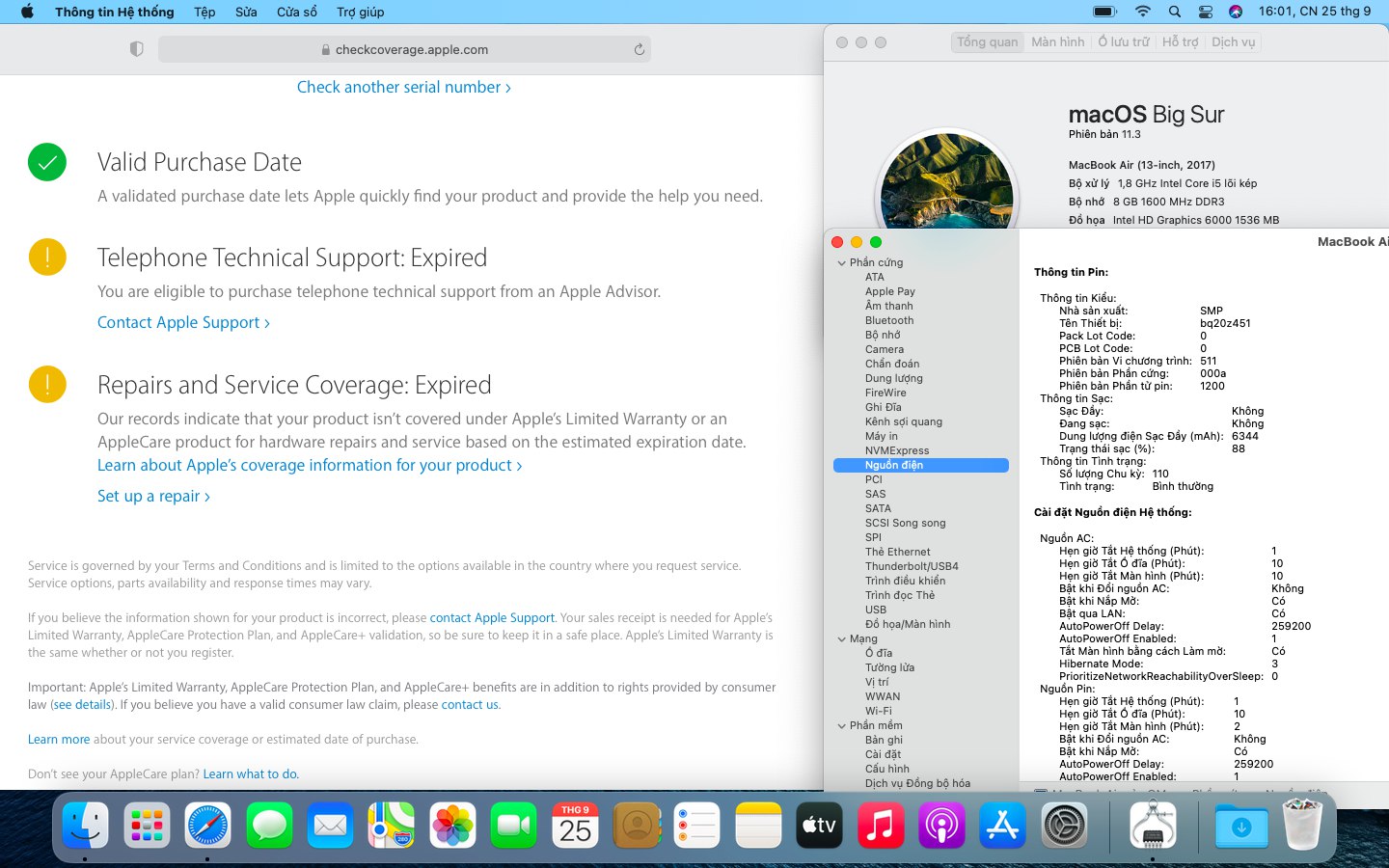This screenshot has height=868, width=1389.
Task: Click the Set up a repair link
Action: [x=152, y=496]
